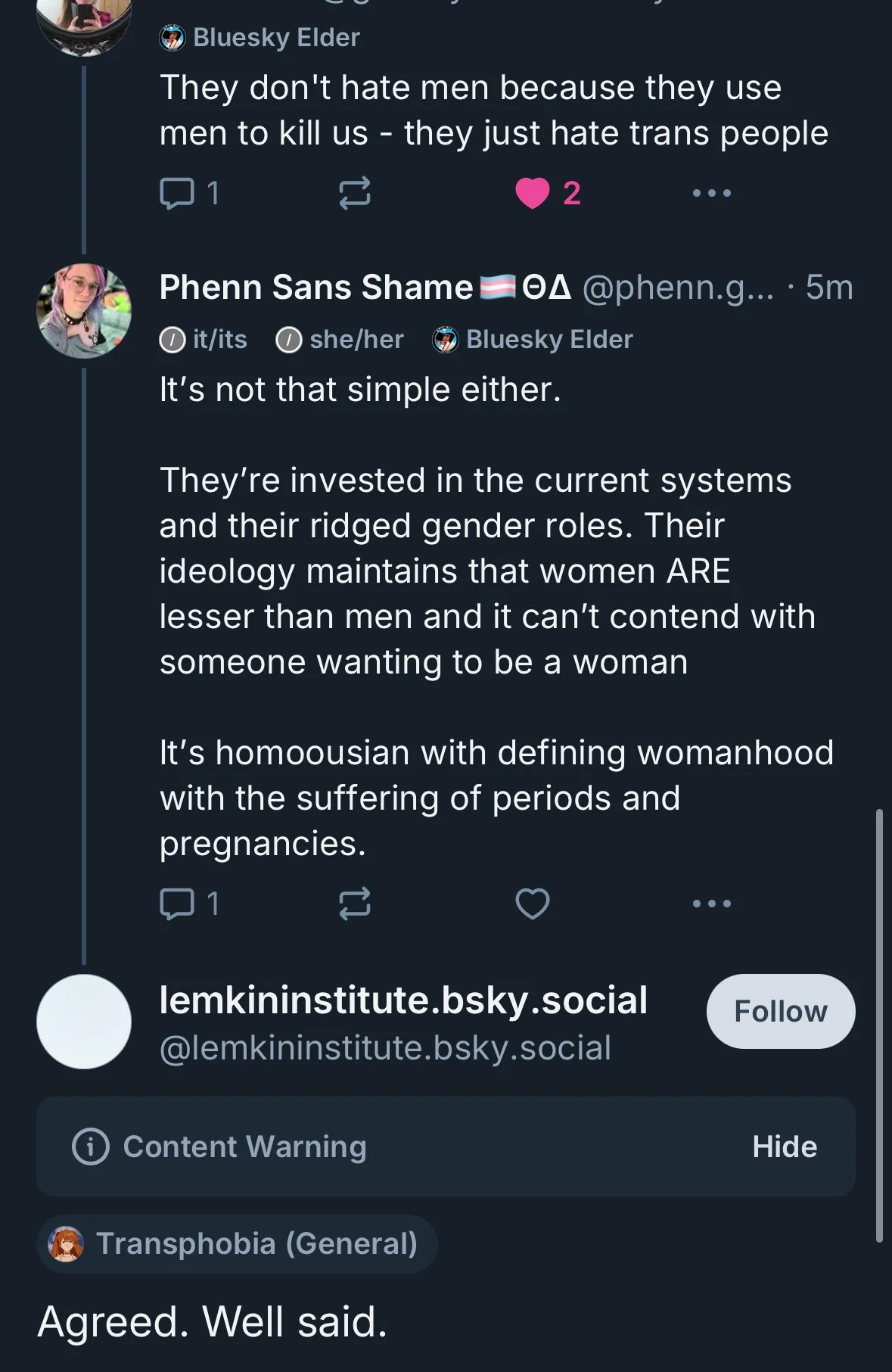Repost the 'They don't hate men' post
The width and height of the screenshot is (892, 1372).
[354, 193]
